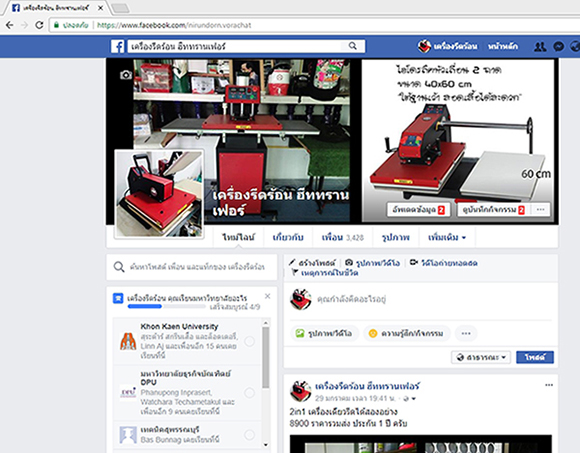Click the magnifier icon in timeline search box
This screenshot has width=580, height=453.
[x=119, y=267]
